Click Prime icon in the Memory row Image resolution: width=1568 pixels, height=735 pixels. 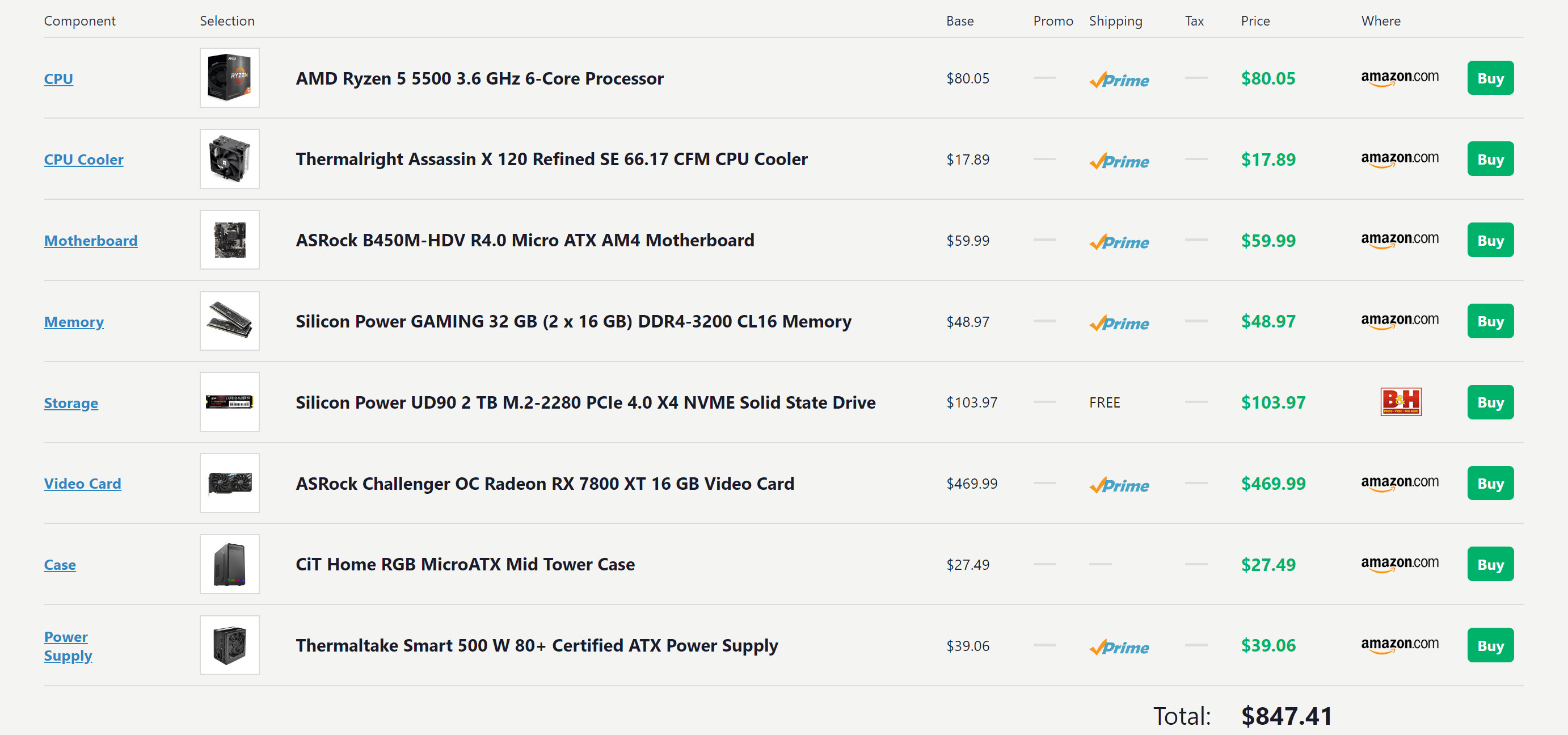pos(1119,323)
